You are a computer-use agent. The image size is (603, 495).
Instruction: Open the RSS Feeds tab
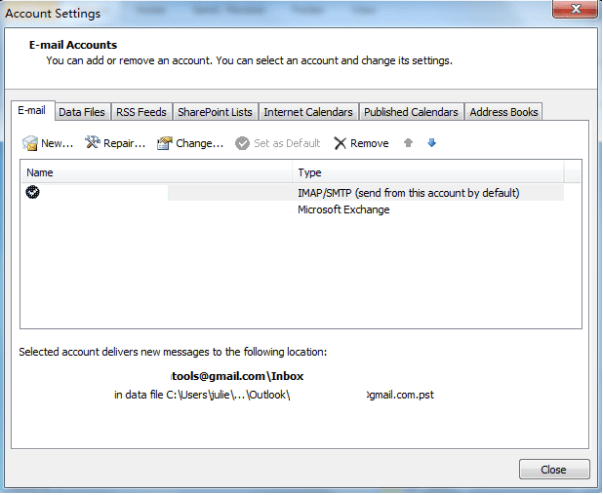(x=141, y=112)
